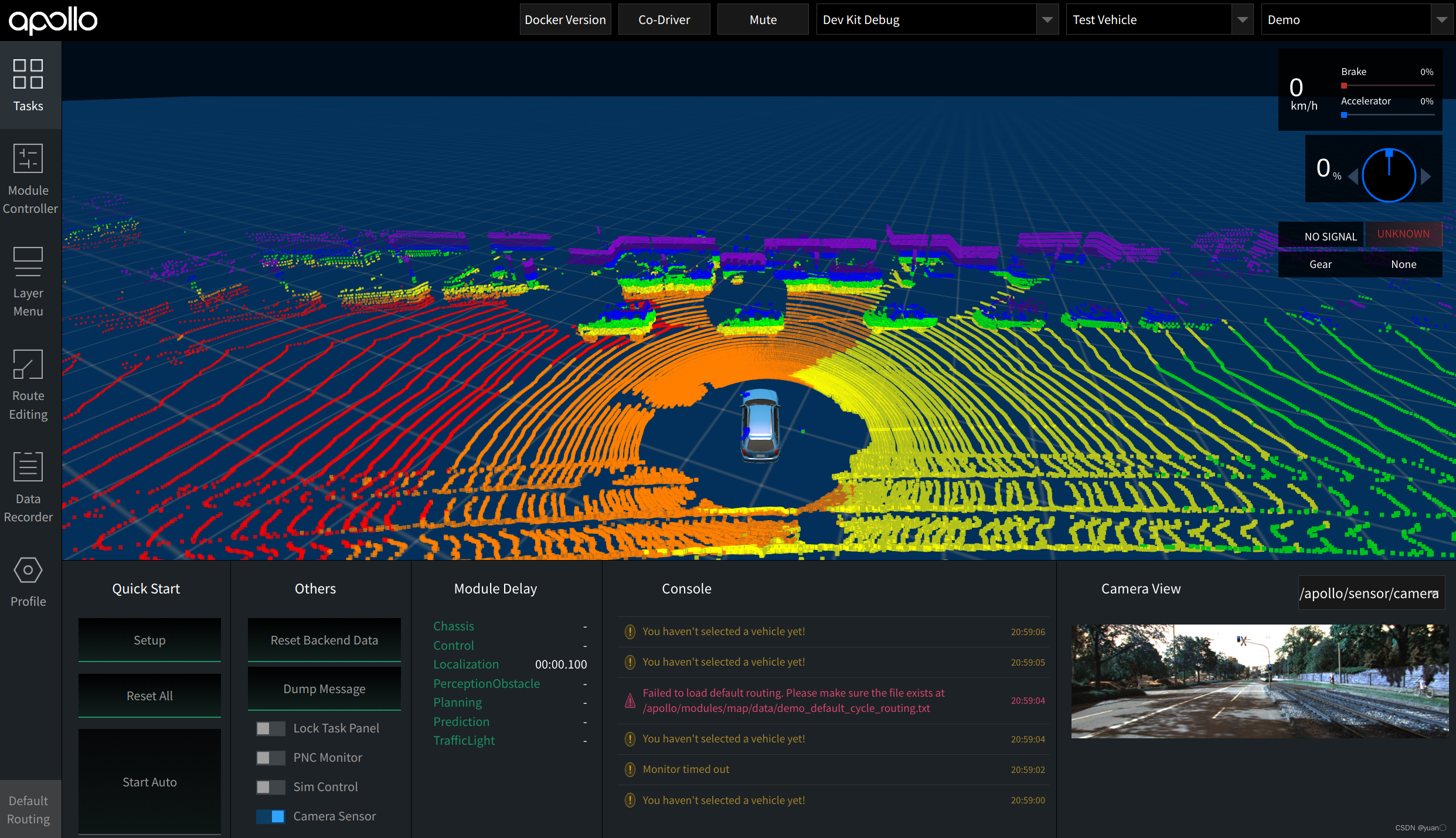The image size is (1456, 838).
Task: Open the Data Recorder icon
Action: [28, 467]
